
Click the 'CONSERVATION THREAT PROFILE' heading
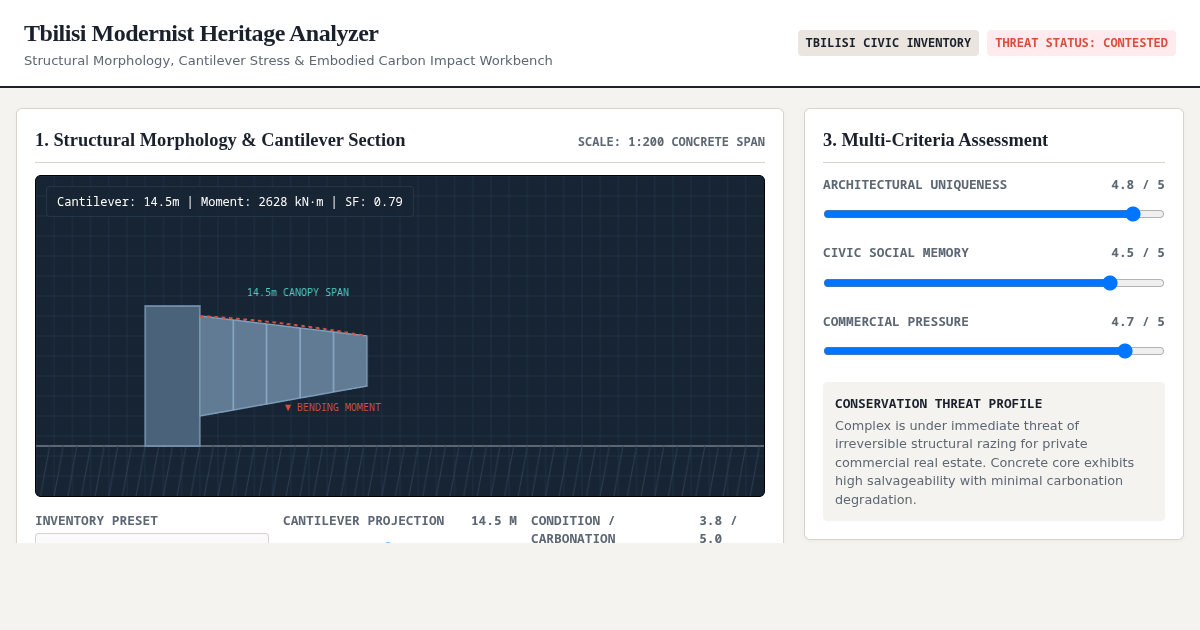tap(938, 404)
